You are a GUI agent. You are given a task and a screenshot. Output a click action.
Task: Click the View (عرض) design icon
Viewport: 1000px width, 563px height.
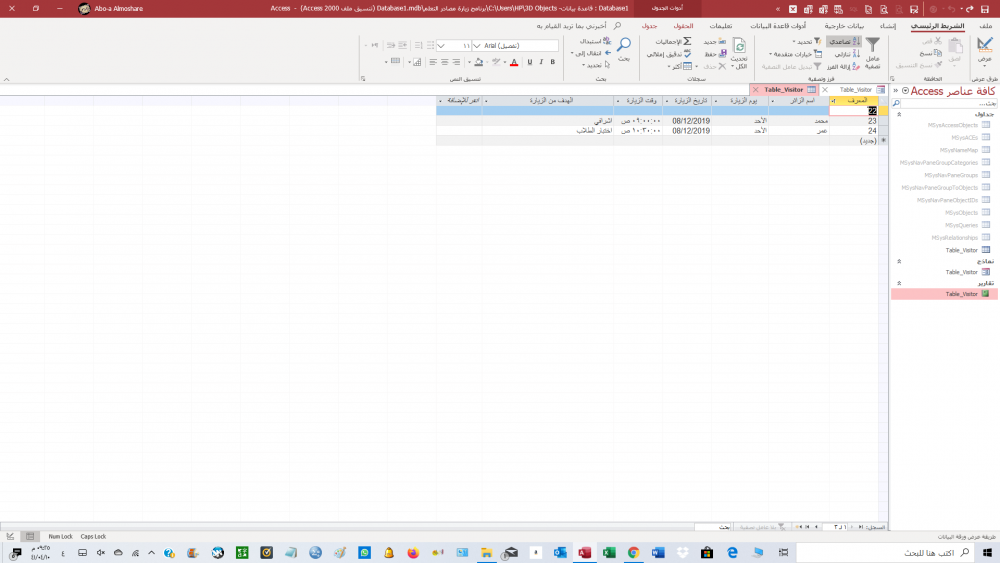click(985, 45)
